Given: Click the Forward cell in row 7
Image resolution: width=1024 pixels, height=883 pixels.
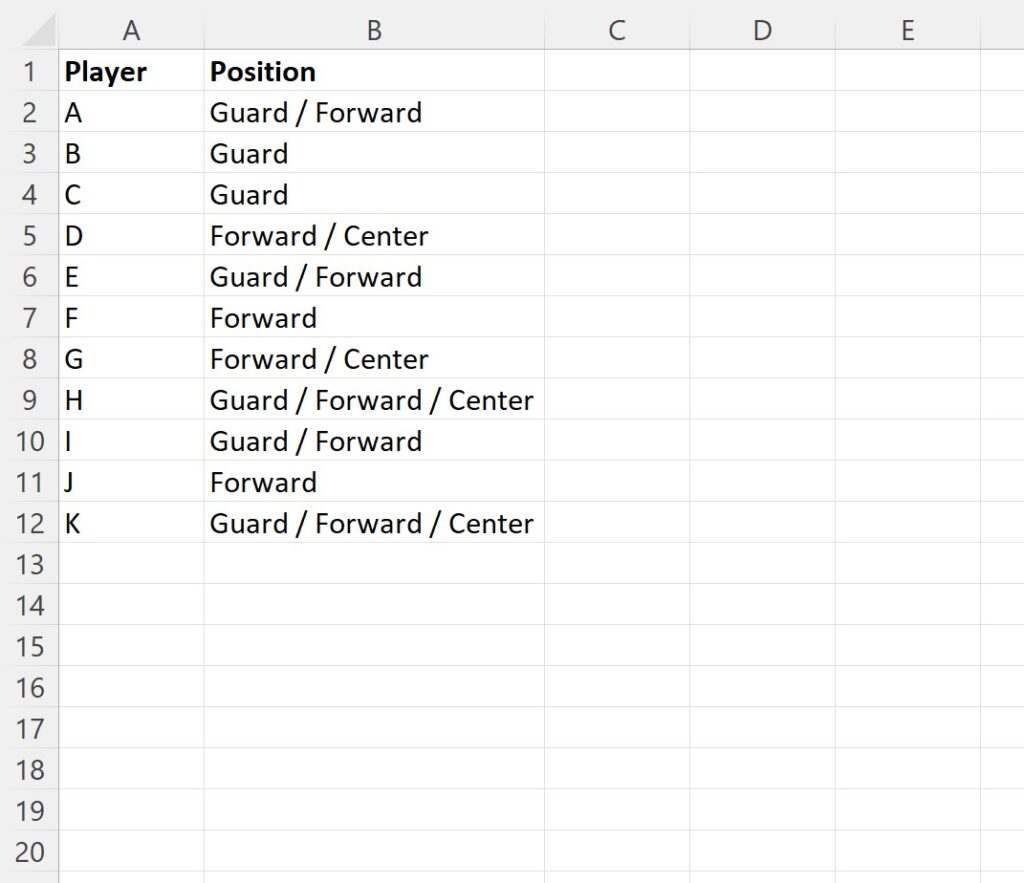Looking at the screenshot, I should tap(374, 318).
